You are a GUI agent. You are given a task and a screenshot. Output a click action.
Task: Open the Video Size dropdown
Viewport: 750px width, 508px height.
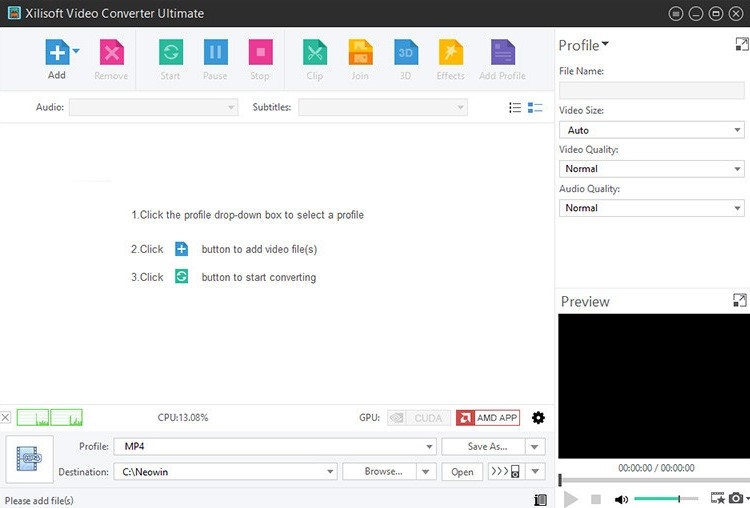(x=651, y=130)
